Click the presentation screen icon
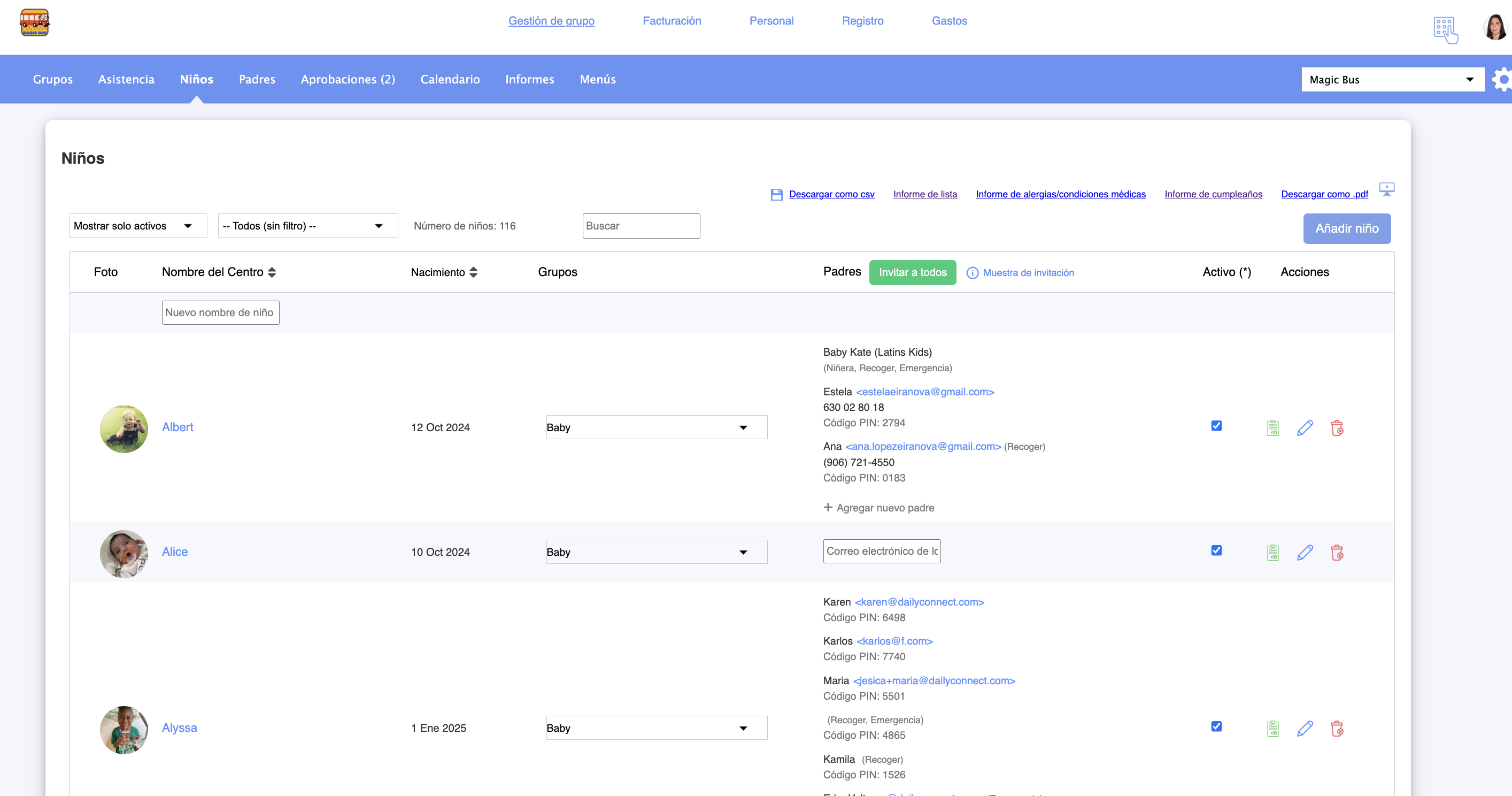Image resolution: width=1512 pixels, height=796 pixels. [x=1386, y=189]
